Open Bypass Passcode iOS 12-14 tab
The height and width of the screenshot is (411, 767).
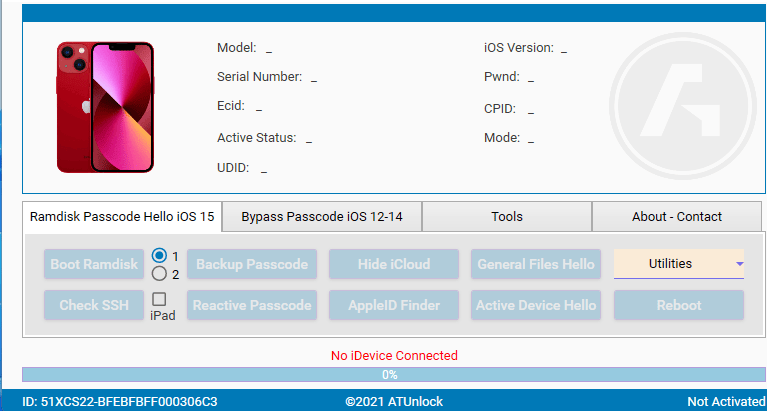(x=322, y=216)
